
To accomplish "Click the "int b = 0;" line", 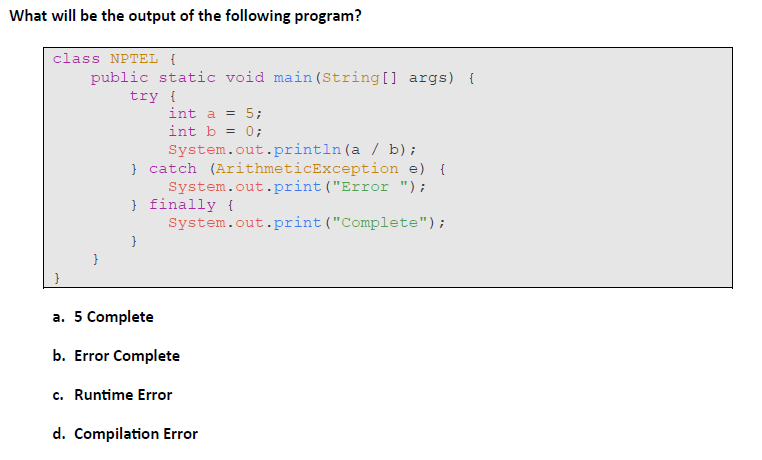I will point(215,132).
